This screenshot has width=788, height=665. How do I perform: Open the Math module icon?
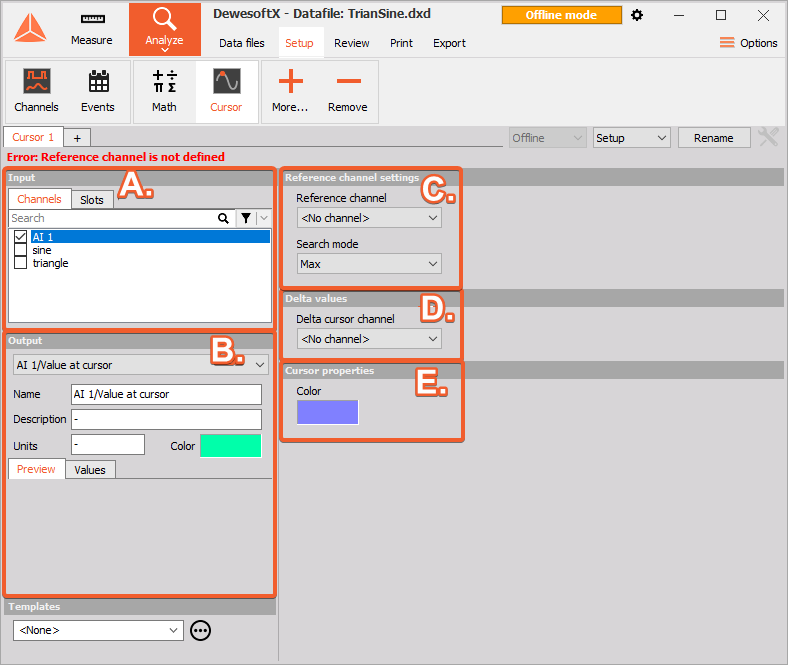point(164,91)
